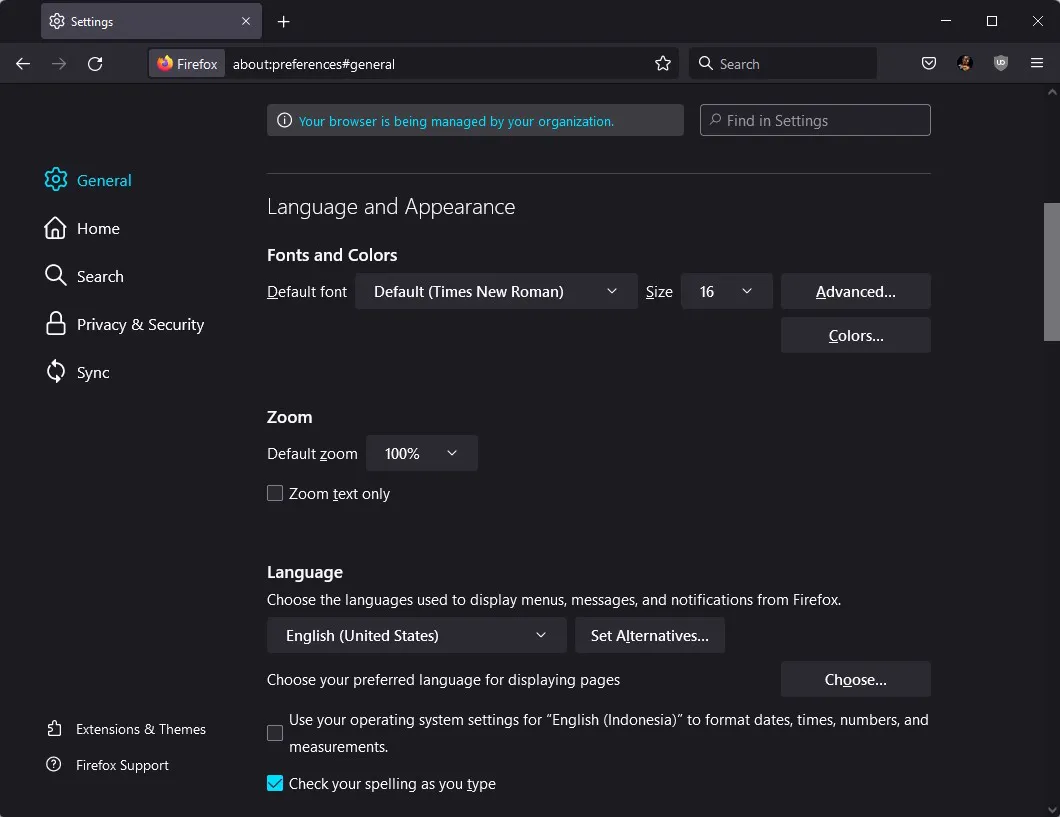Open a new browser tab
1060x817 pixels.
click(284, 21)
